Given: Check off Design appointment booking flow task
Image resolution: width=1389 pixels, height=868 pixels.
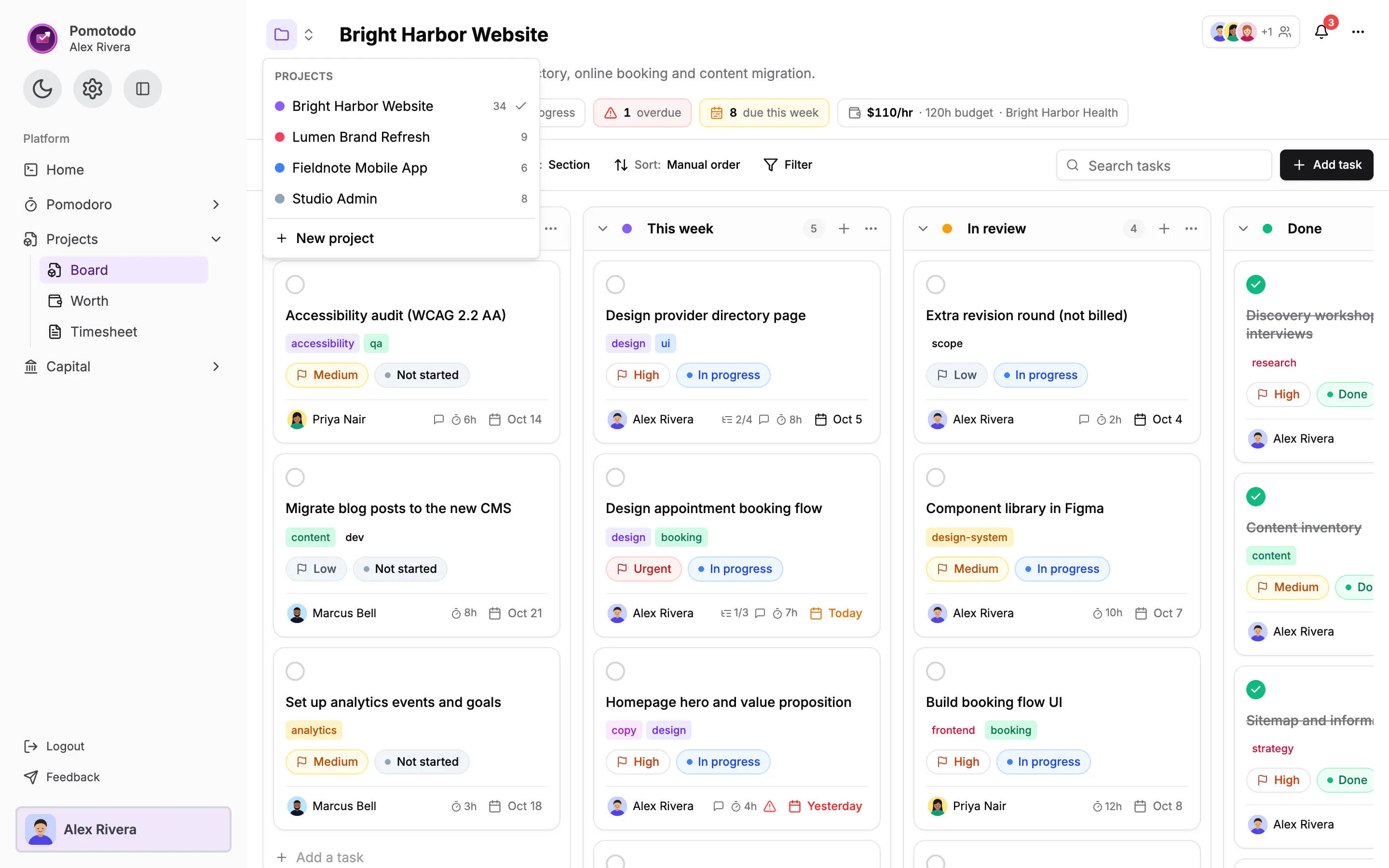Looking at the screenshot, I should (615, 477).
